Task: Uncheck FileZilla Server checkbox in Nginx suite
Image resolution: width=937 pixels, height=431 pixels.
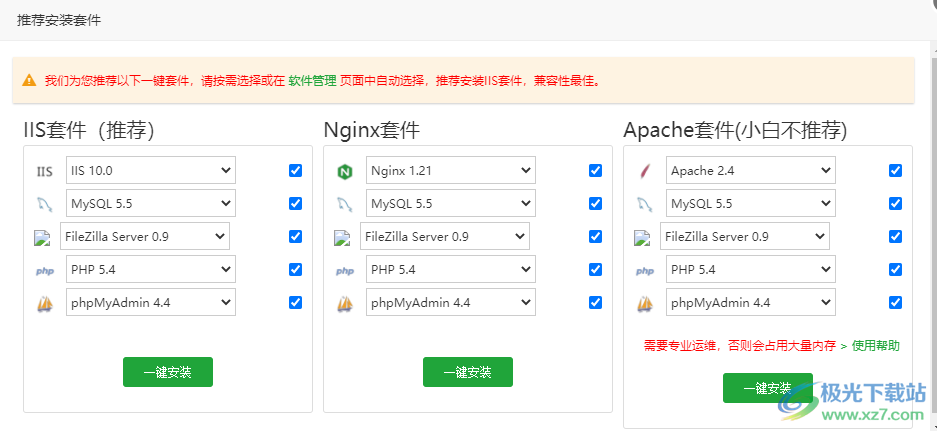Action: point(595,236)
